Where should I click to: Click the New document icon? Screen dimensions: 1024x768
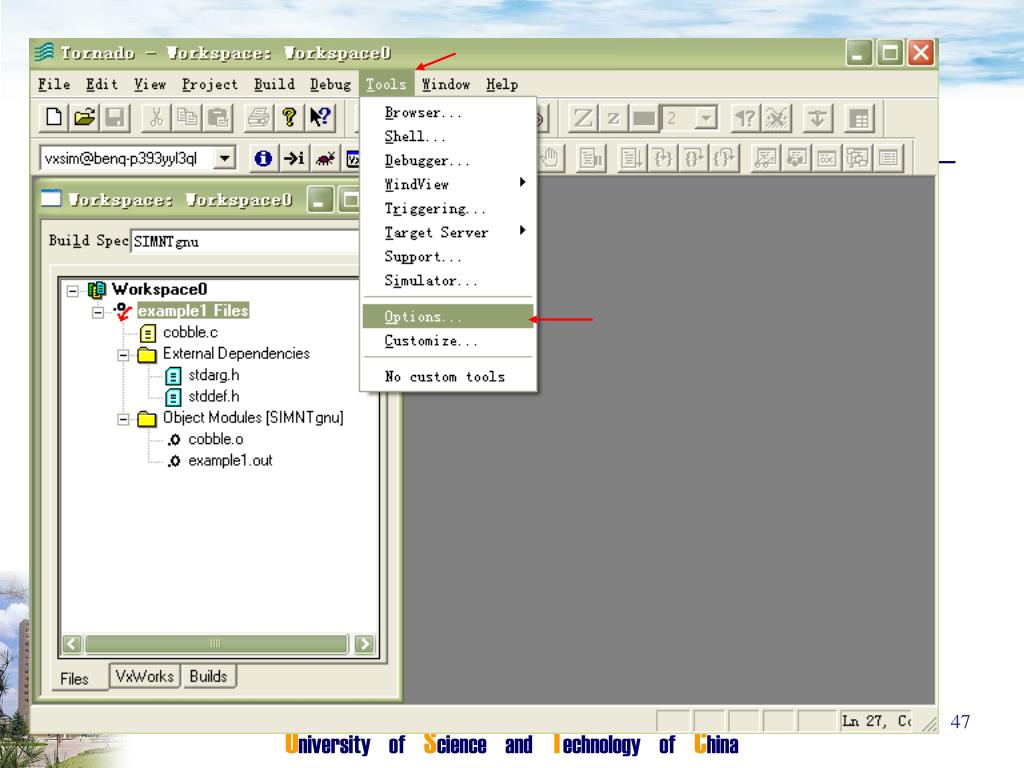tap(54, 118)
